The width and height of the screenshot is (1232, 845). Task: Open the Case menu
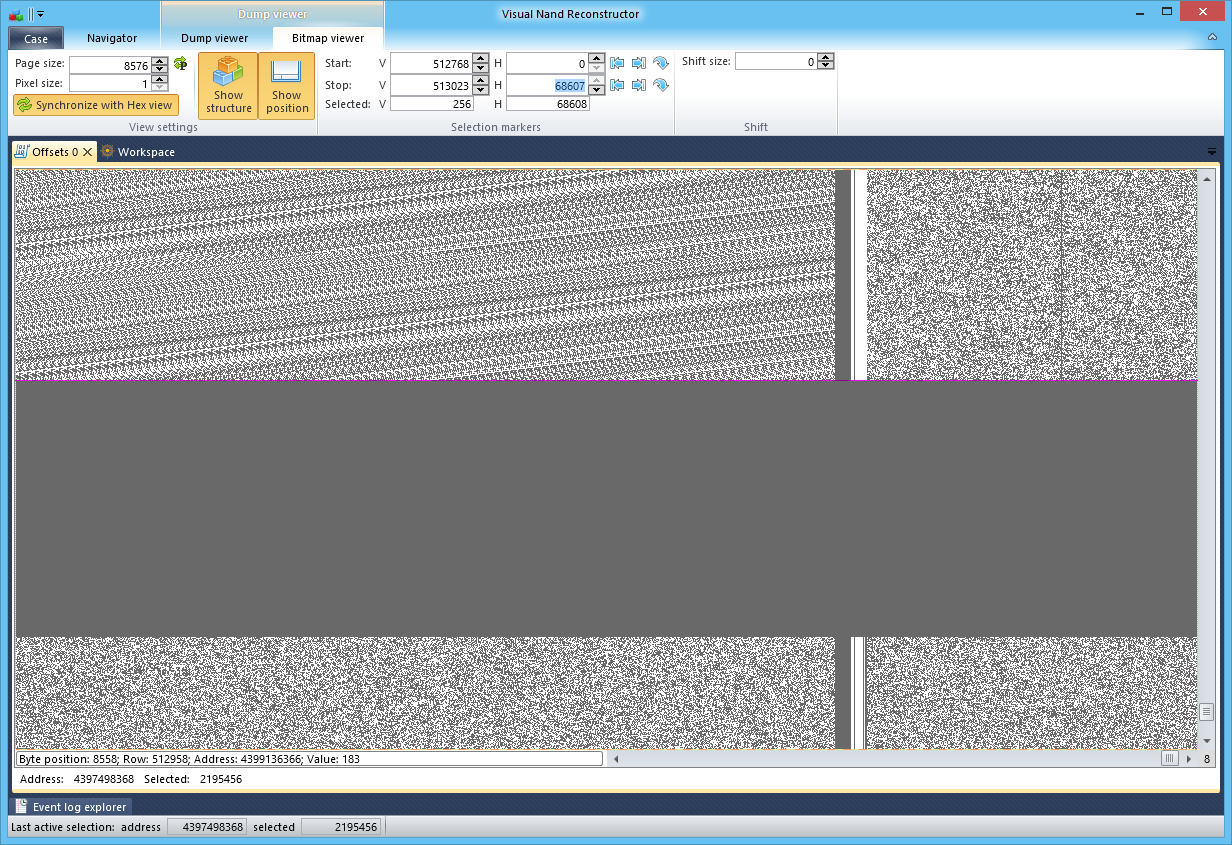(35, 38)
